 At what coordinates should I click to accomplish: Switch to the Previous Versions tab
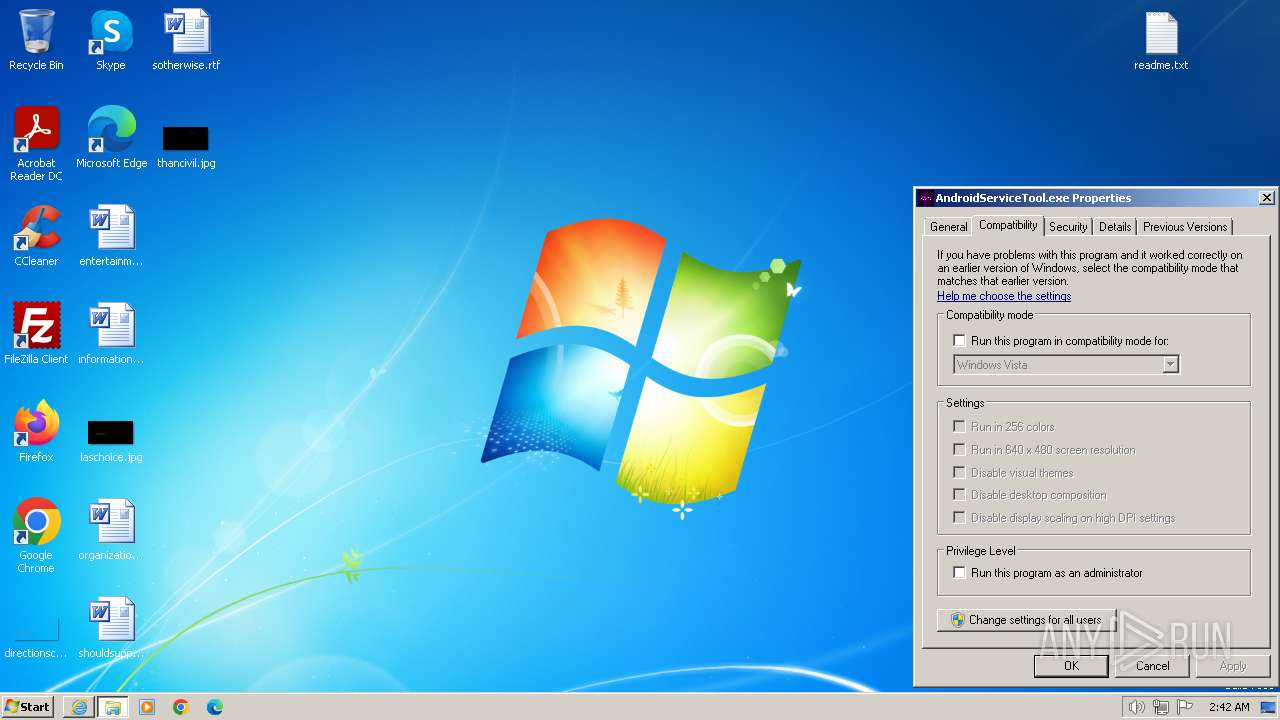pyautogui.click(x=1185, y=227)
